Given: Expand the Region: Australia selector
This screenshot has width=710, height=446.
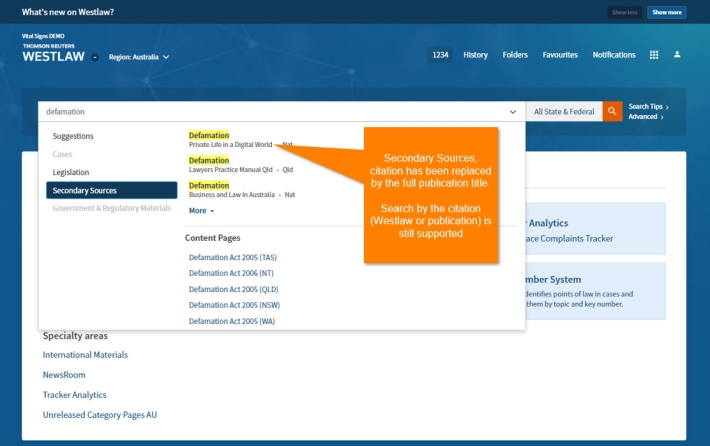Looking at the screenshot, I should [x=139, y=57].
